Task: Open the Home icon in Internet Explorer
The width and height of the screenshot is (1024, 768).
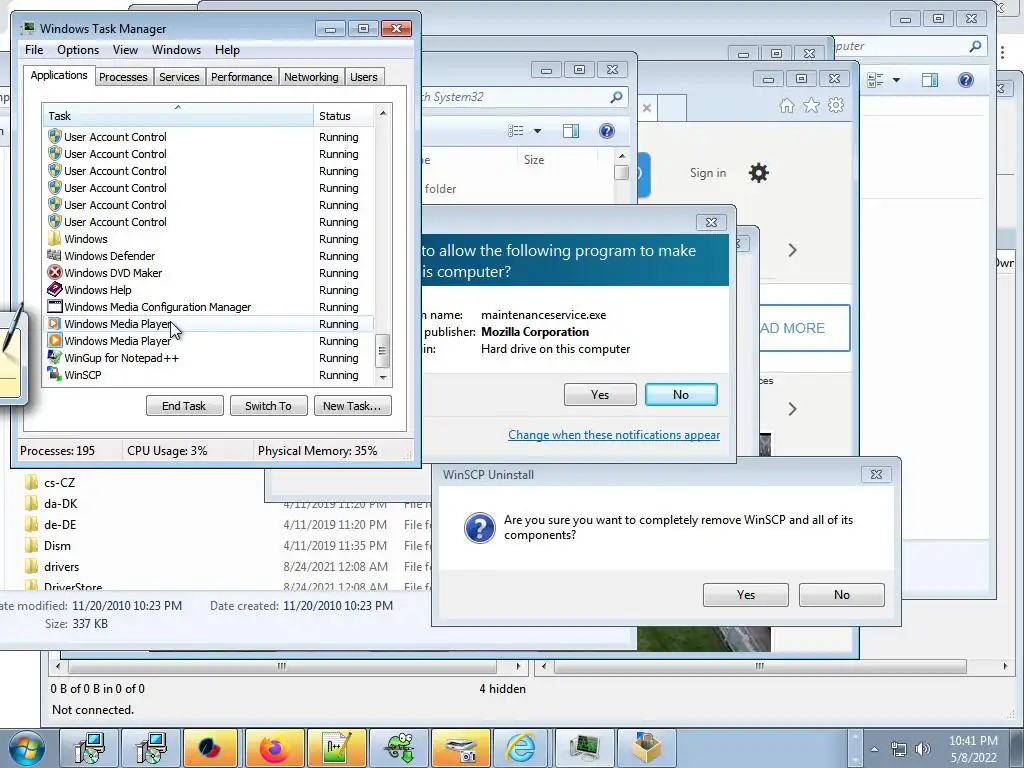Action: 787,106
